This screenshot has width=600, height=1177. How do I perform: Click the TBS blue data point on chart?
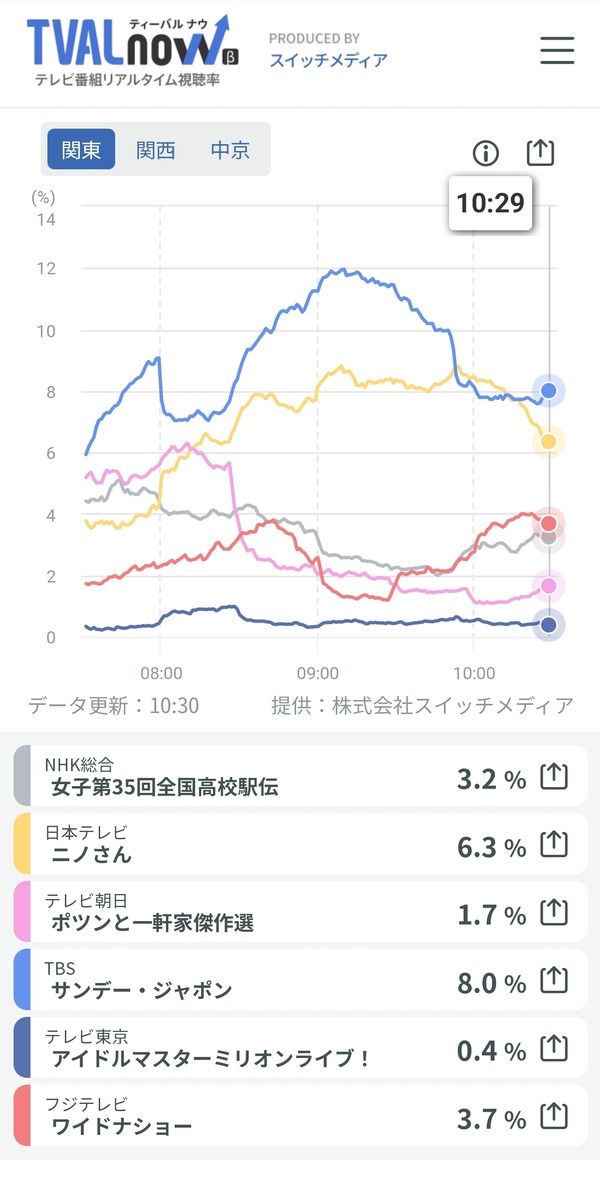pyautogui.click(x=549, y=390)
